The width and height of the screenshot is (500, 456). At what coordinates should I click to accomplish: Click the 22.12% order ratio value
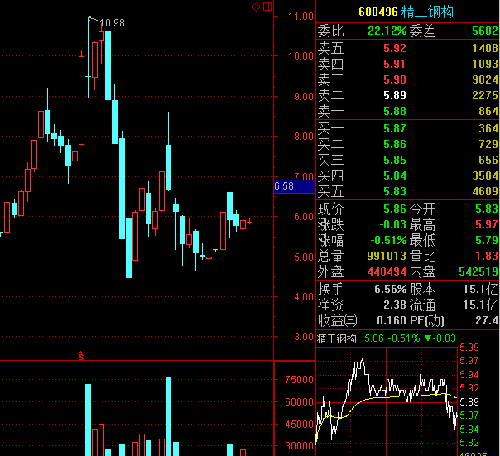tap(387, 31)
